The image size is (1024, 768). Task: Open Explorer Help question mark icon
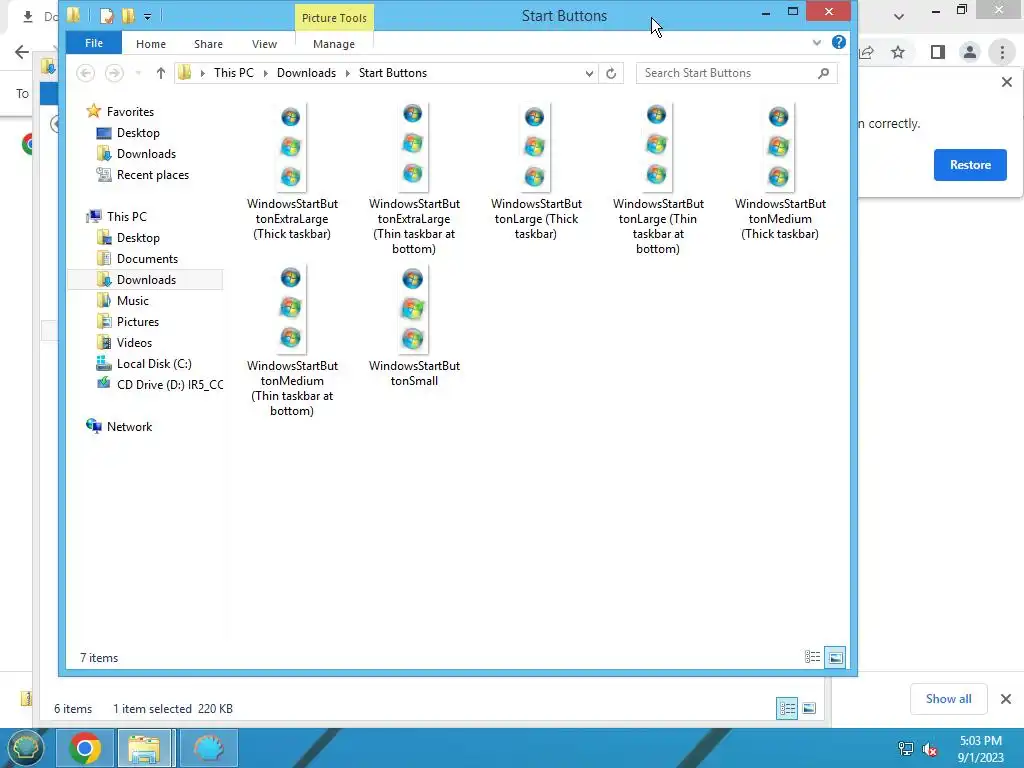[839, 42]
